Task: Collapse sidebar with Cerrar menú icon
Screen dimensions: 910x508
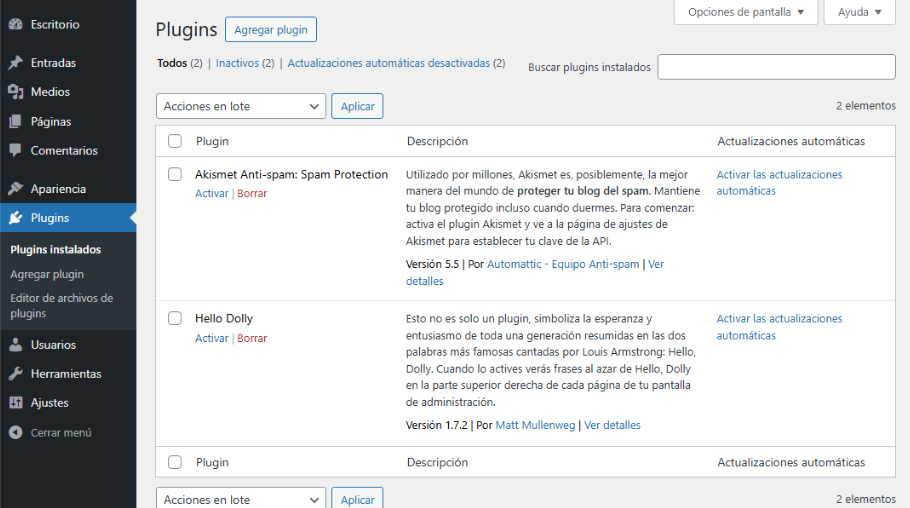Action: pos(15,433)
